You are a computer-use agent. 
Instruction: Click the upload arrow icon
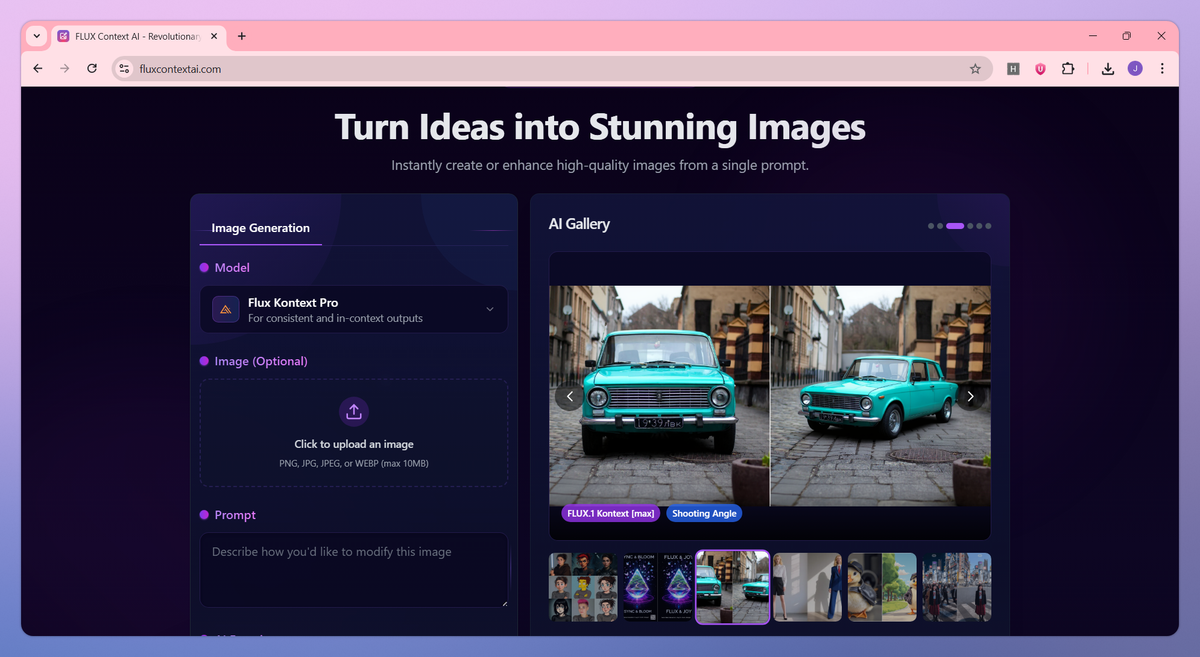(354, 411)
